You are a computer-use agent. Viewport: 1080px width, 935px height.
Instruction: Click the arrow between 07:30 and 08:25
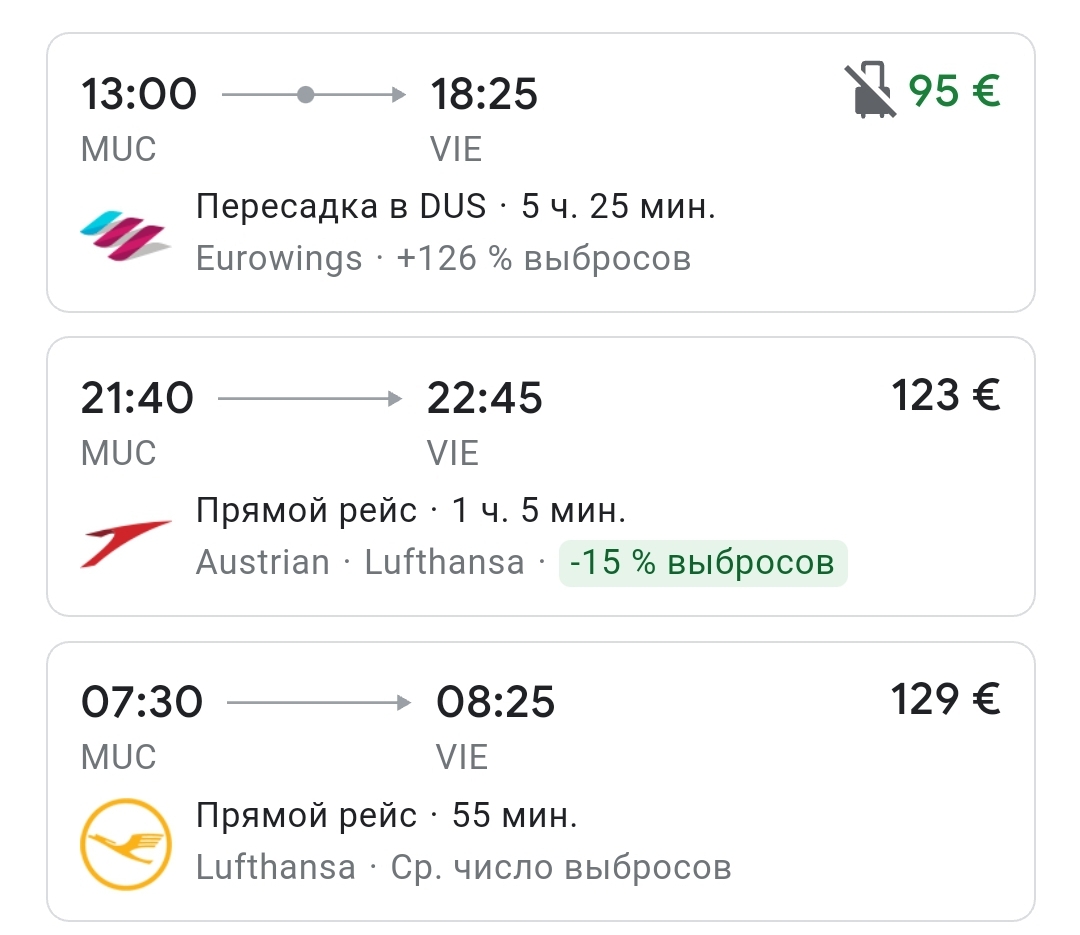(319, 703)
